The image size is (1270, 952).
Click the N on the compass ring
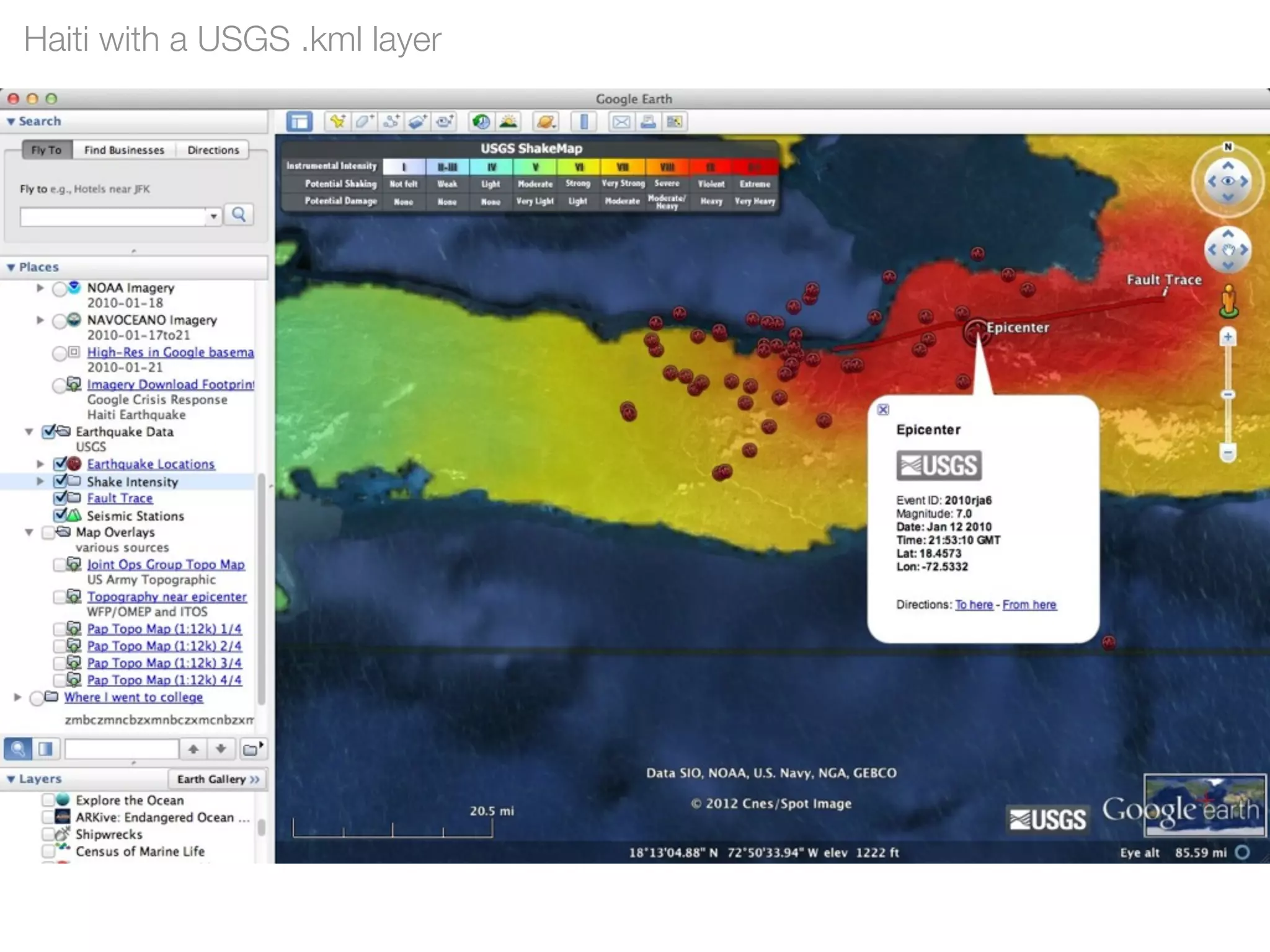tap(1228, 147)
